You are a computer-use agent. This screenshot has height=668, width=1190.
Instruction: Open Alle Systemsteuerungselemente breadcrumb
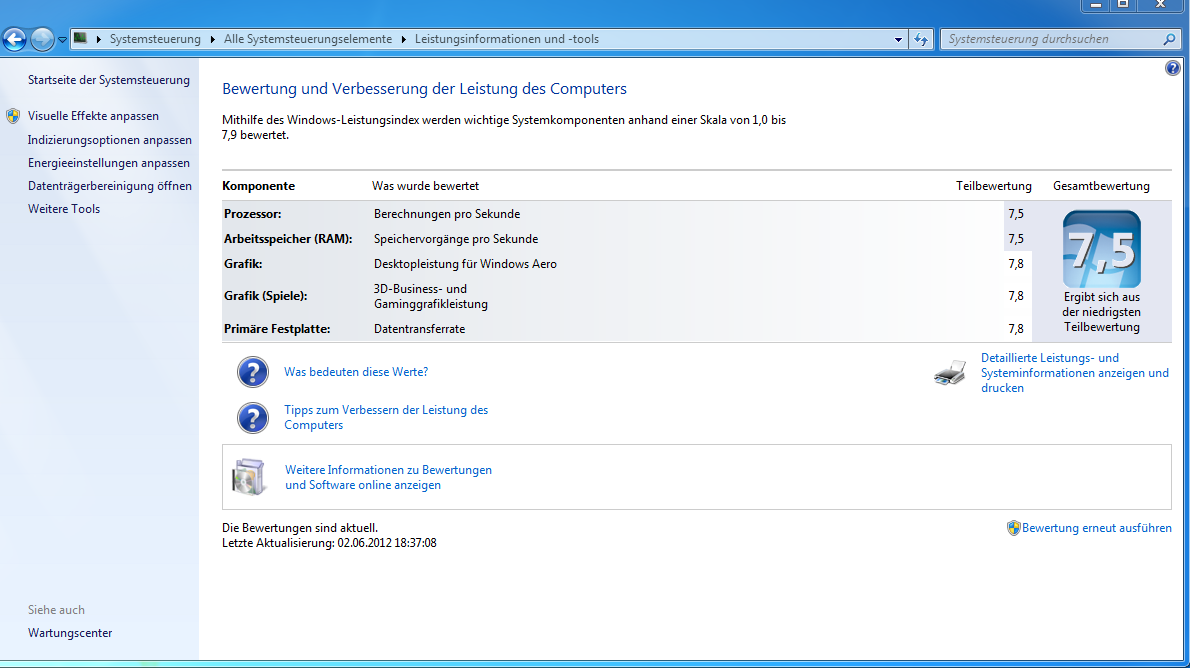(307, 39)
